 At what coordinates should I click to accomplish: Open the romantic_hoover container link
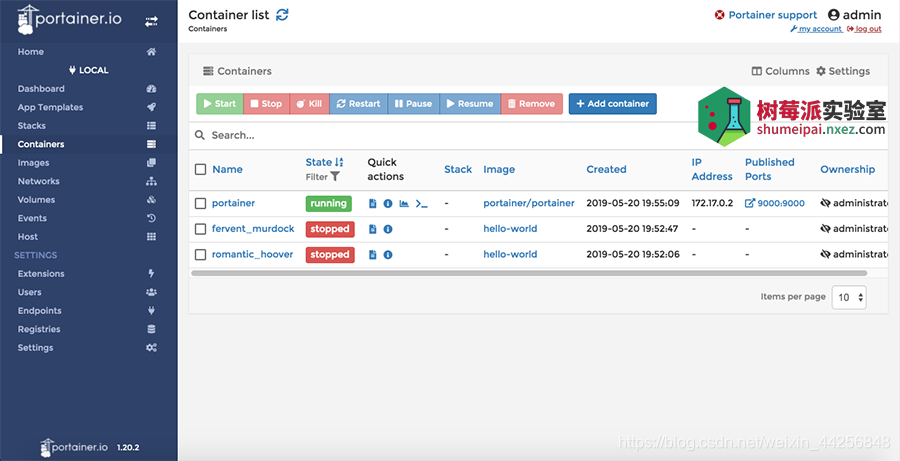coord(253,254)
